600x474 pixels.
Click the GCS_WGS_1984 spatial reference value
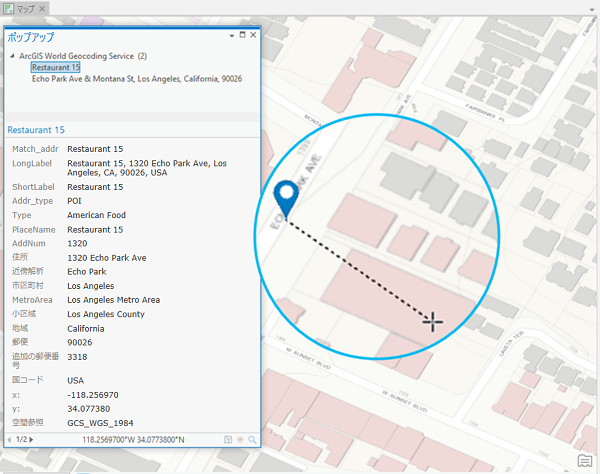click(100, 423)
